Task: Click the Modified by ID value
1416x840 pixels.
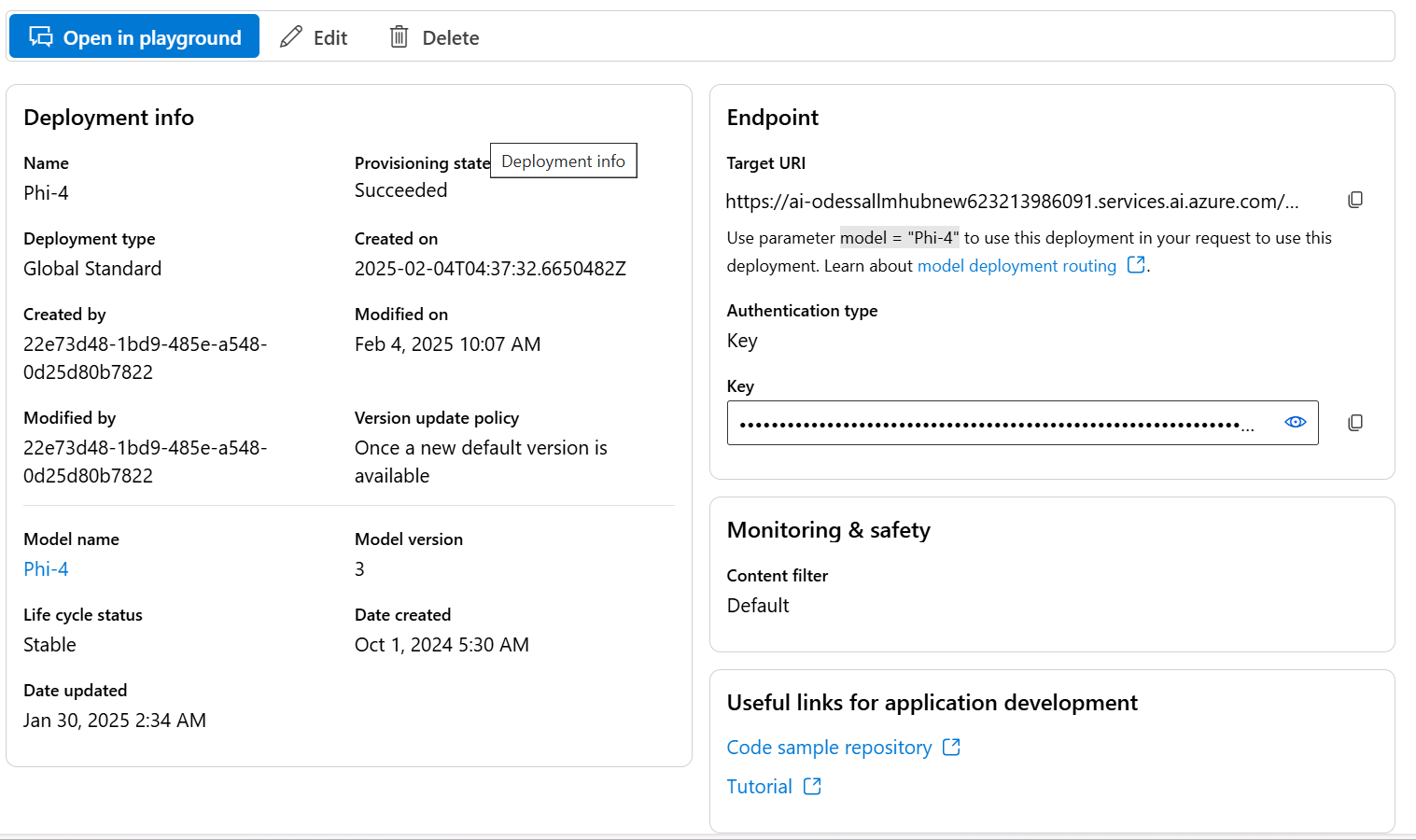Action: [x=146, y=462]
